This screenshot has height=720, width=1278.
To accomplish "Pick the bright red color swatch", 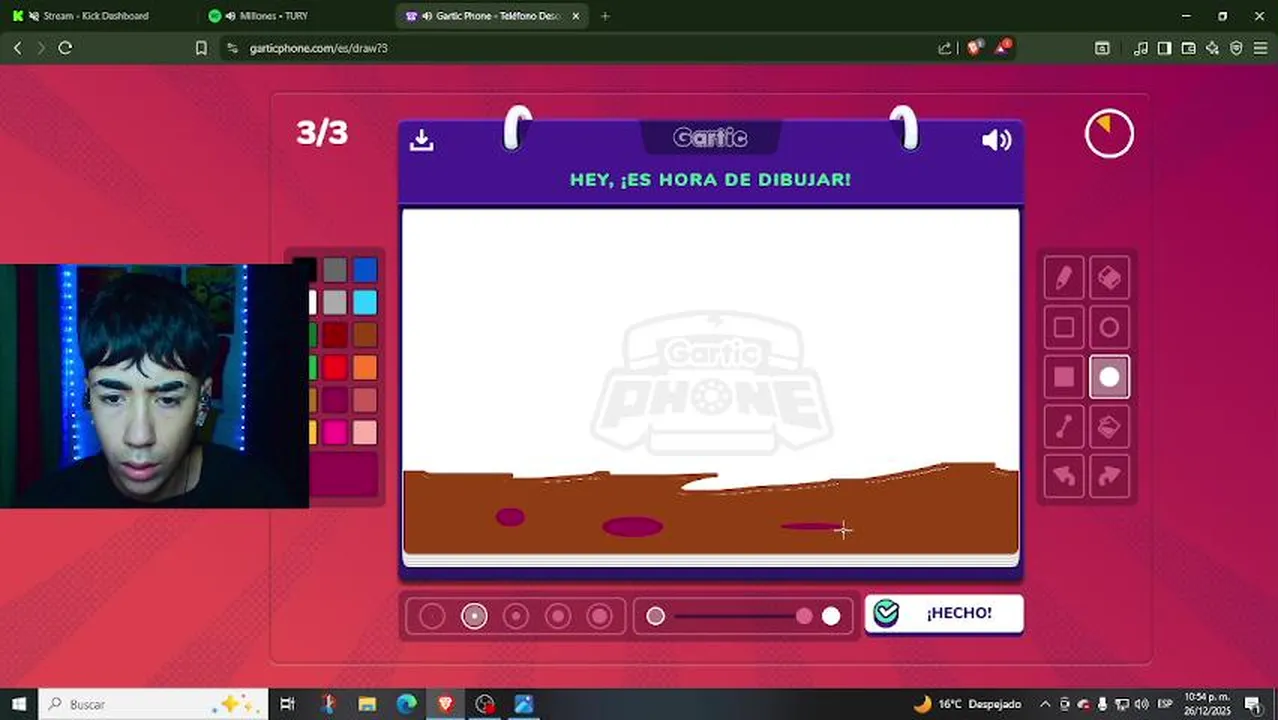I will [x=335, y=367].
